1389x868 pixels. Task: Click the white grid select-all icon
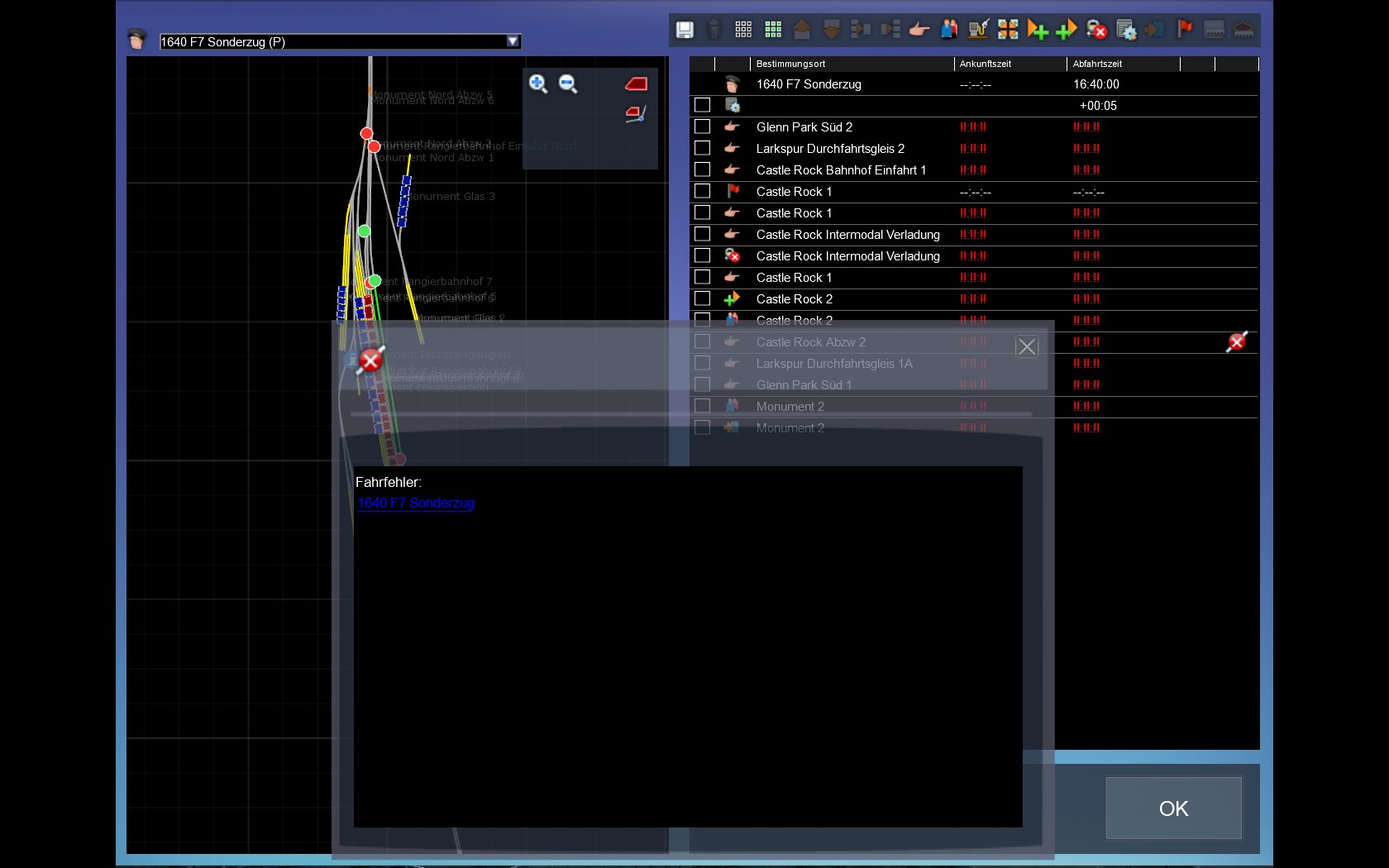(743, 30)
